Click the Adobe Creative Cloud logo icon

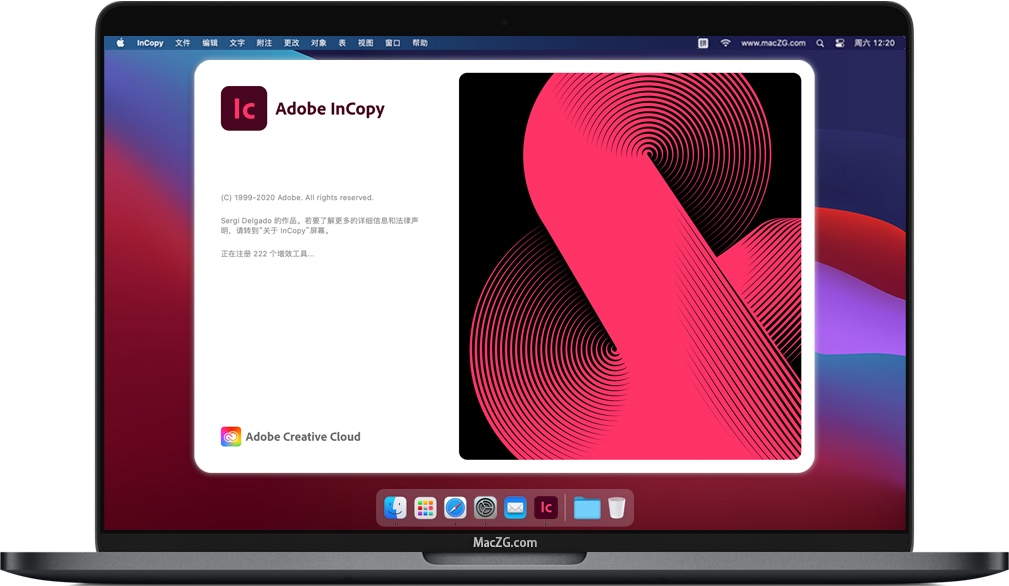click(231, 437)
